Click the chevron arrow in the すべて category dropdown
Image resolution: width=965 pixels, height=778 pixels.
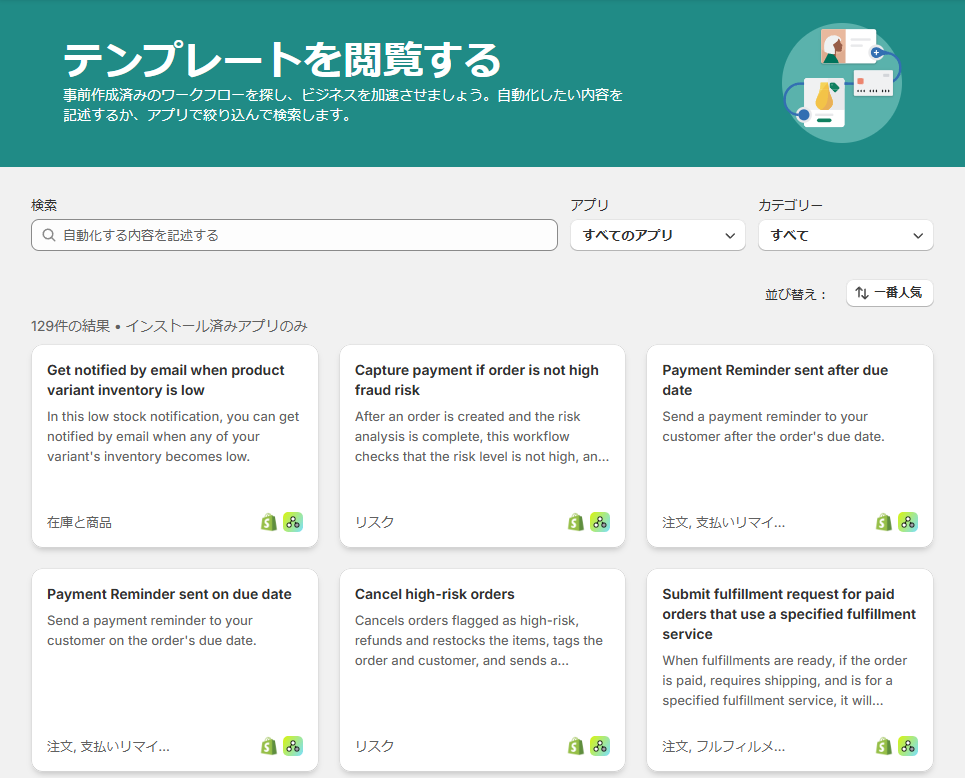point(918,236)
